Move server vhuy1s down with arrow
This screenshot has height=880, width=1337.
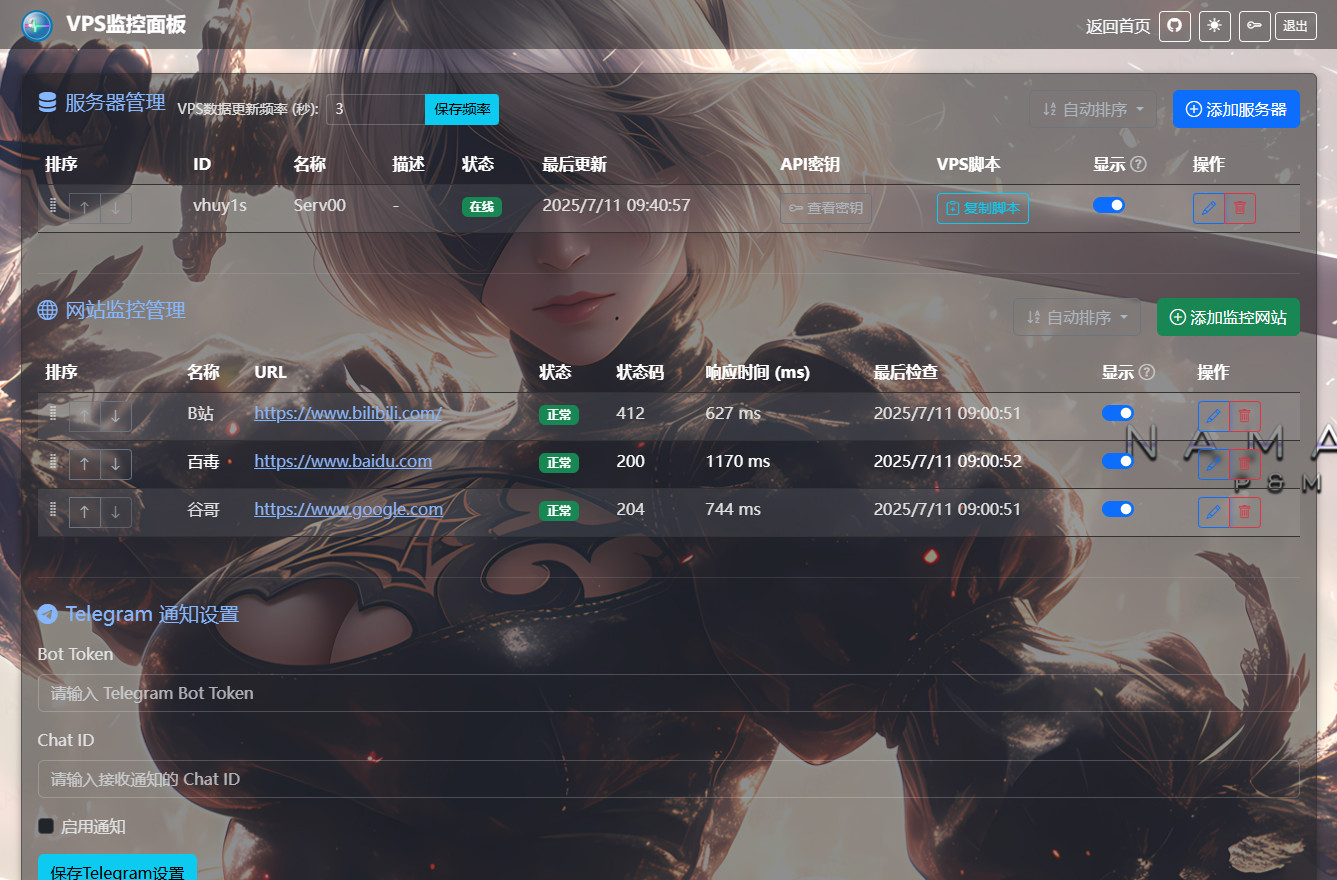(x=116, y=208)
